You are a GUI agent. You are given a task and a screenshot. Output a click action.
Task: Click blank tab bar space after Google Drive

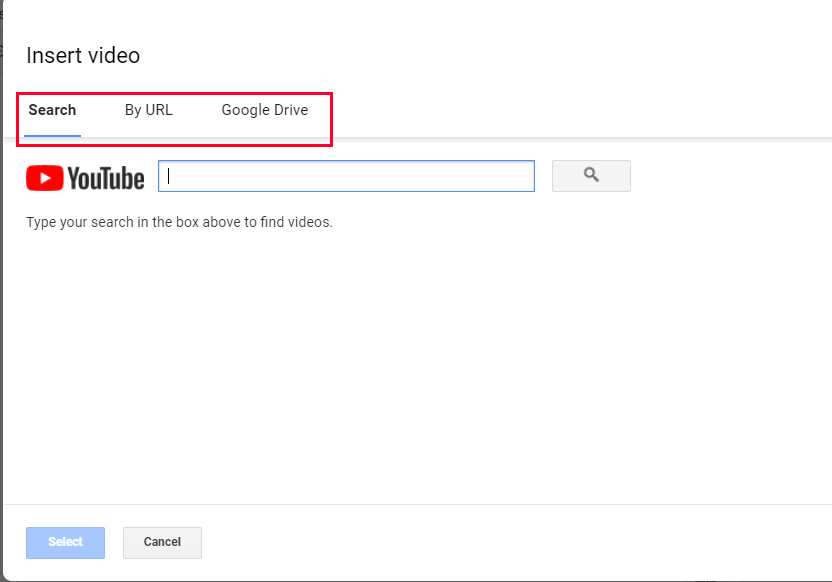[580, 110]
